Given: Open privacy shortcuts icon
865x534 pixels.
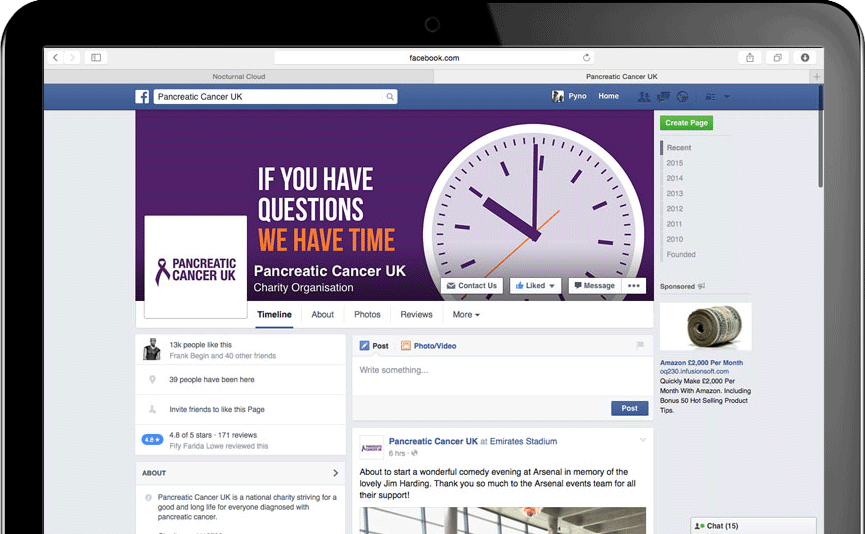Looking at the screenshot, I should tap(710, 97).
